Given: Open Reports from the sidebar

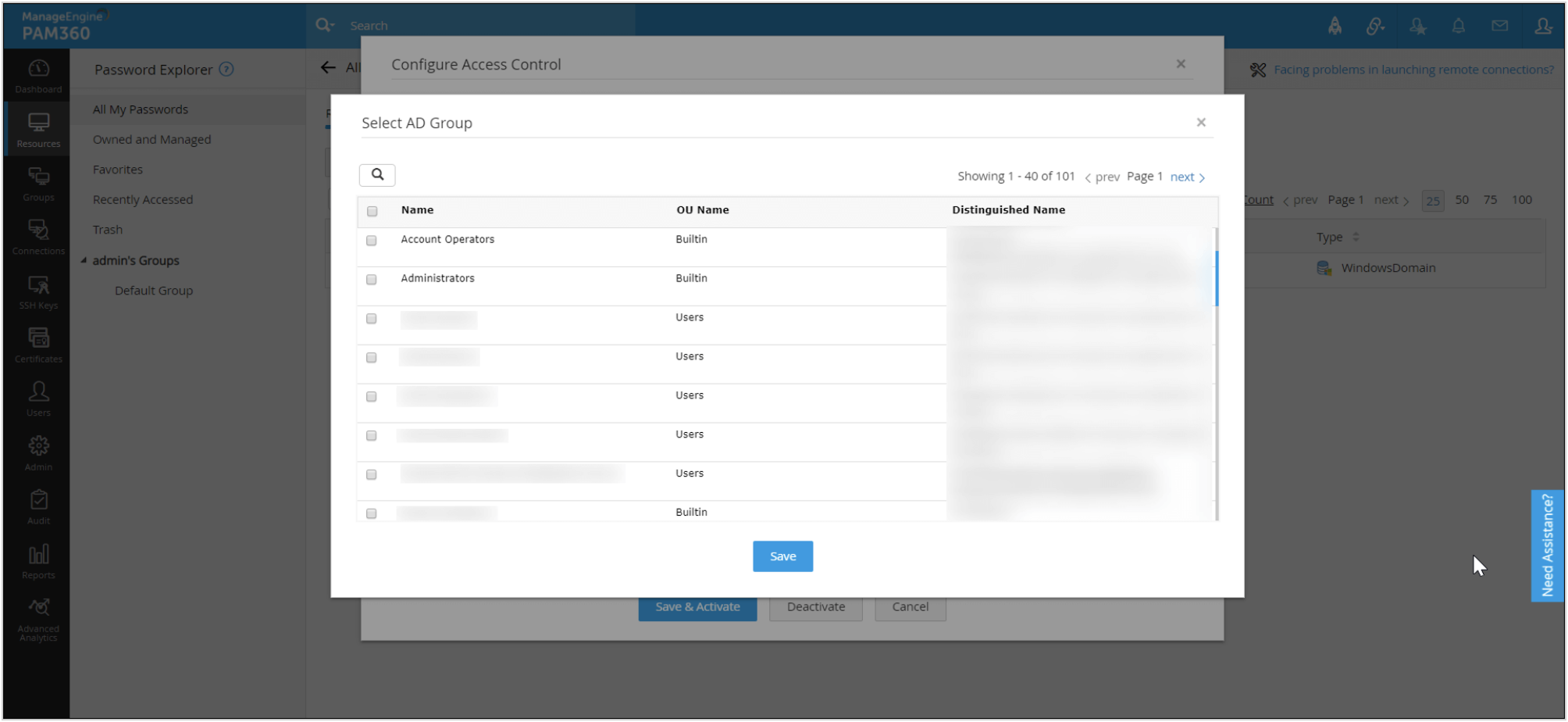Looking at the screenshot, I should click(x=38, y=562).
